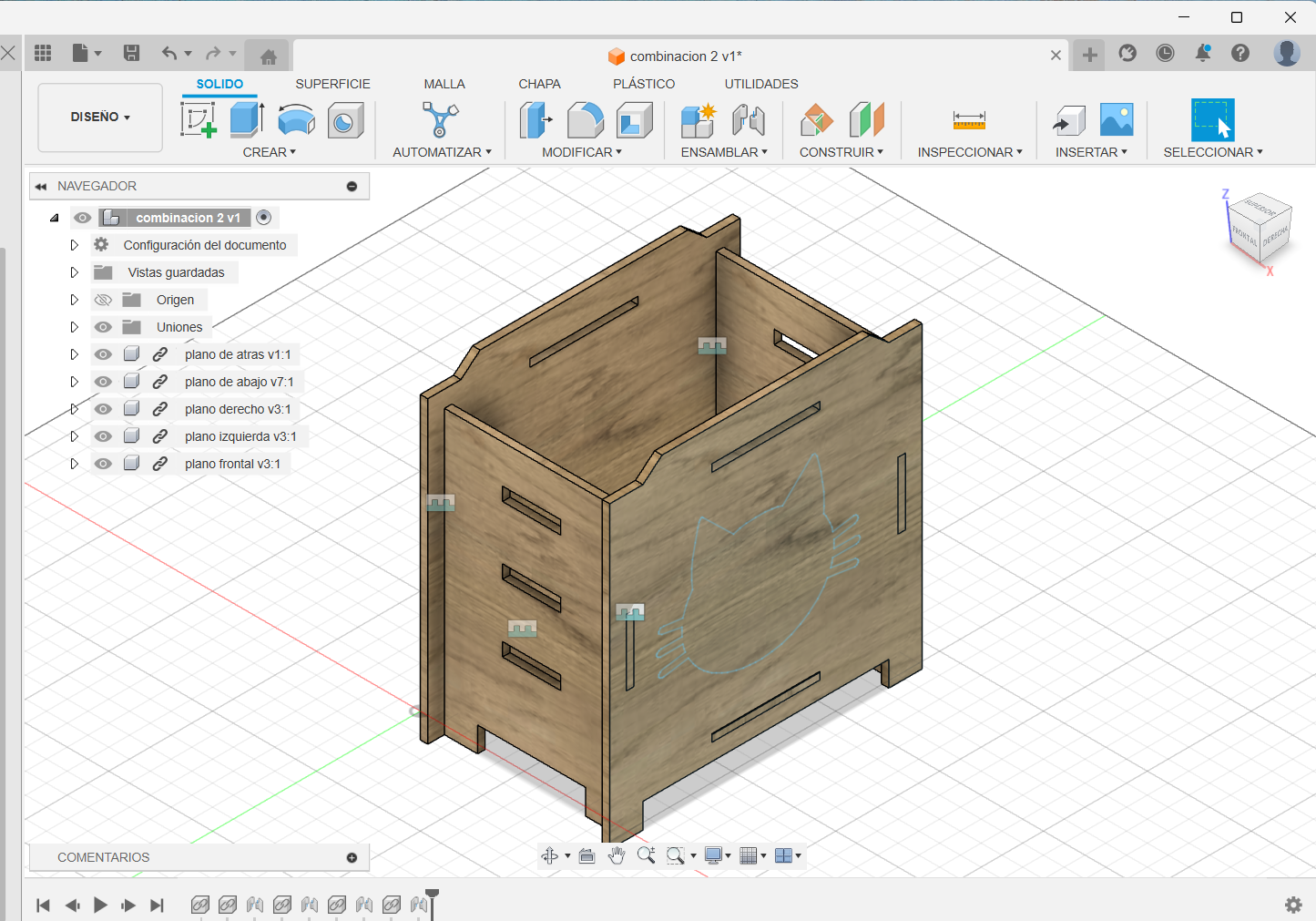The image size is (1316, 921).
Task: Select the Extrude tool
Action: [x=247, y=119]
